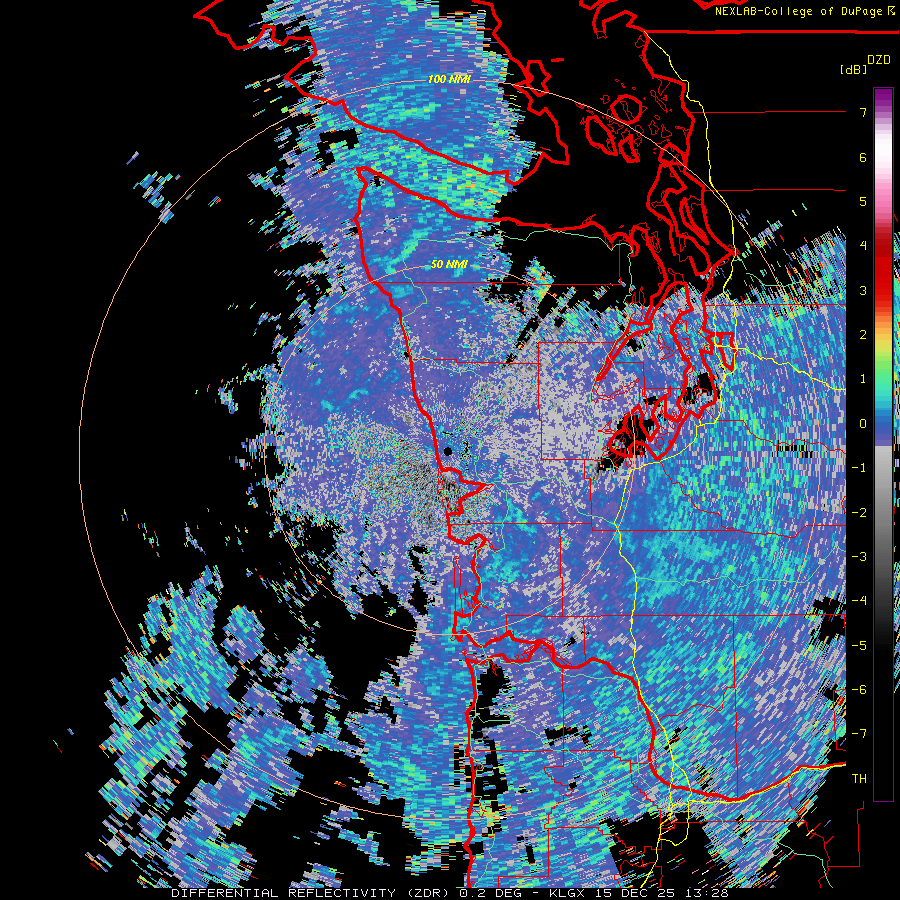The height and width of the screenshot is (900, 900).
Task: Select the -2 value on the scale
Action: coord(859,513)
